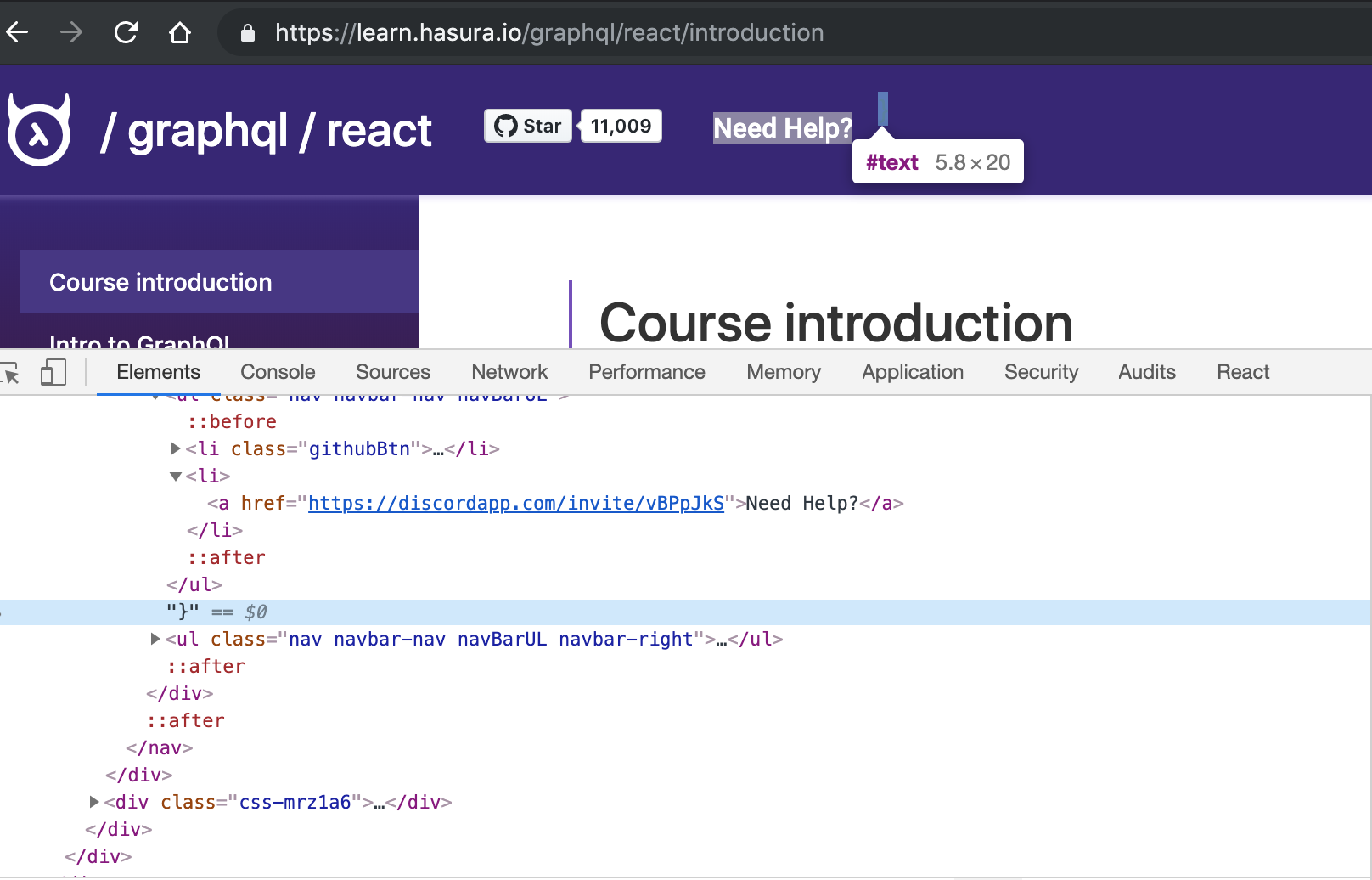Screen dimensions: 1372x880
Task: Click the discordapp.com invite href link
Action: tap(516, 503)
